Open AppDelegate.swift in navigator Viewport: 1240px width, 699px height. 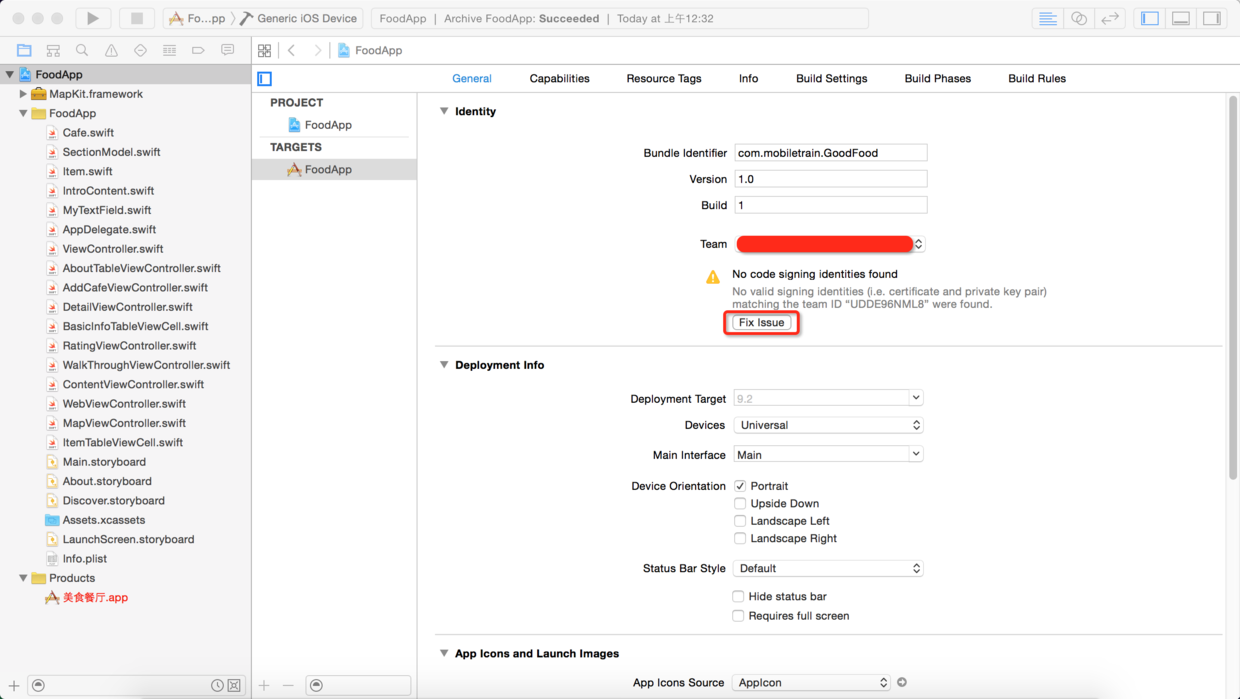(x=110, y=229)
